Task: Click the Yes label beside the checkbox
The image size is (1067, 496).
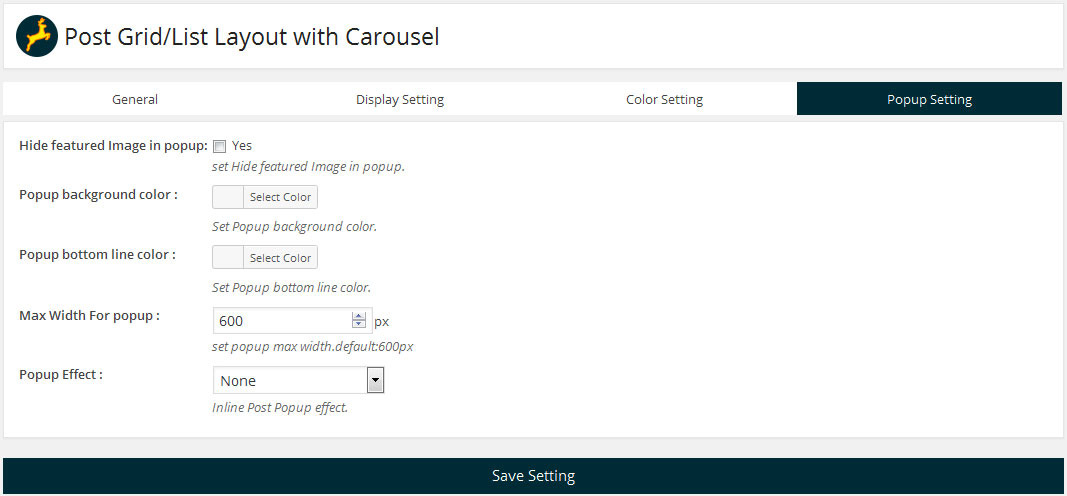Action: [242, 146]
